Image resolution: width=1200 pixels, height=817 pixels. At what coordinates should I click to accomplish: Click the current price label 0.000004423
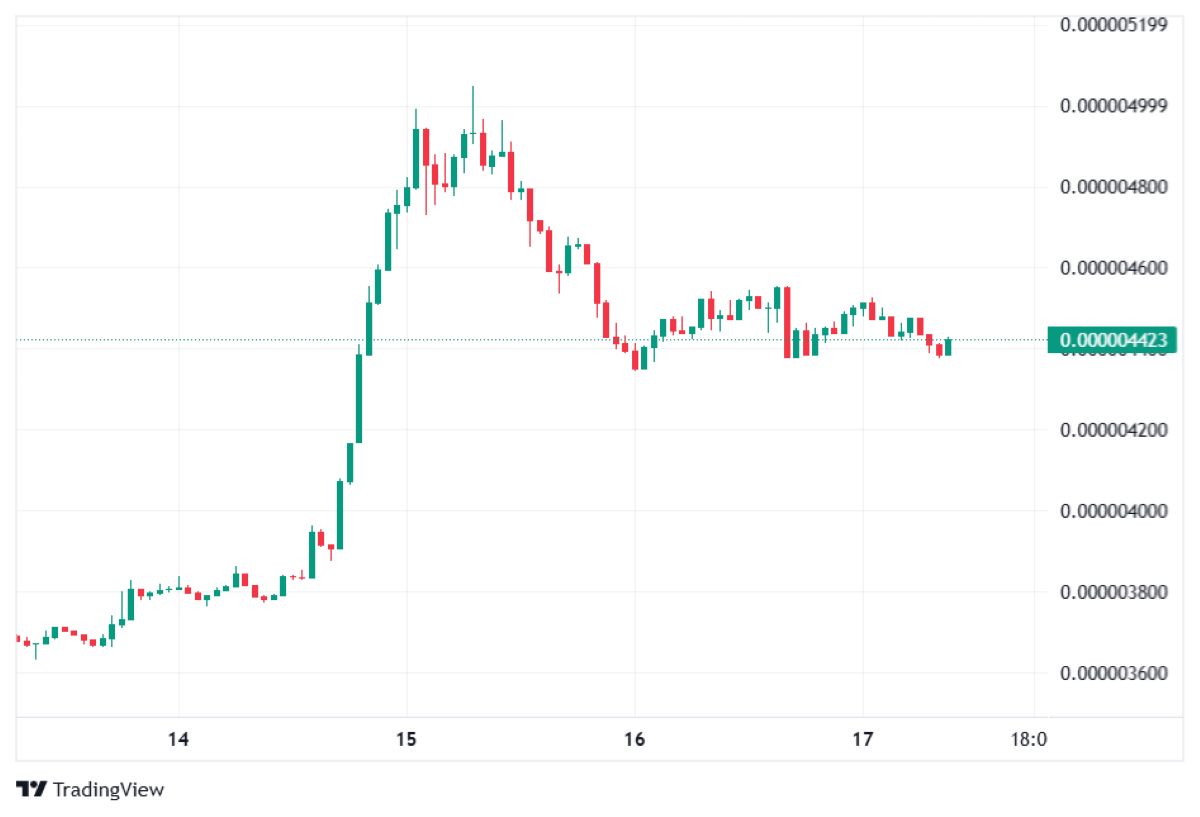pos(1113,340)
